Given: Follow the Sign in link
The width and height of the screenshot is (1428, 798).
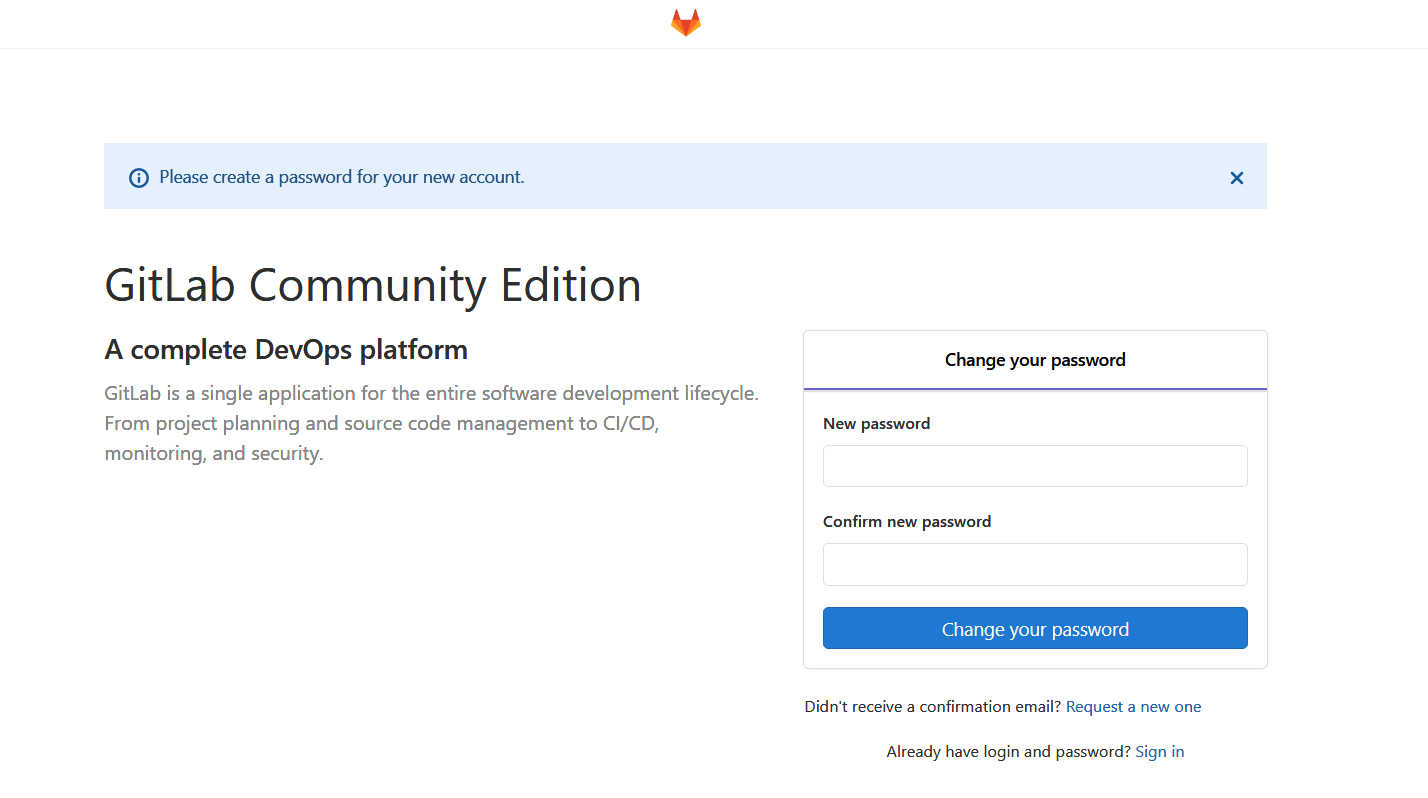Looking at the screenshot, I should (1159, 752).
